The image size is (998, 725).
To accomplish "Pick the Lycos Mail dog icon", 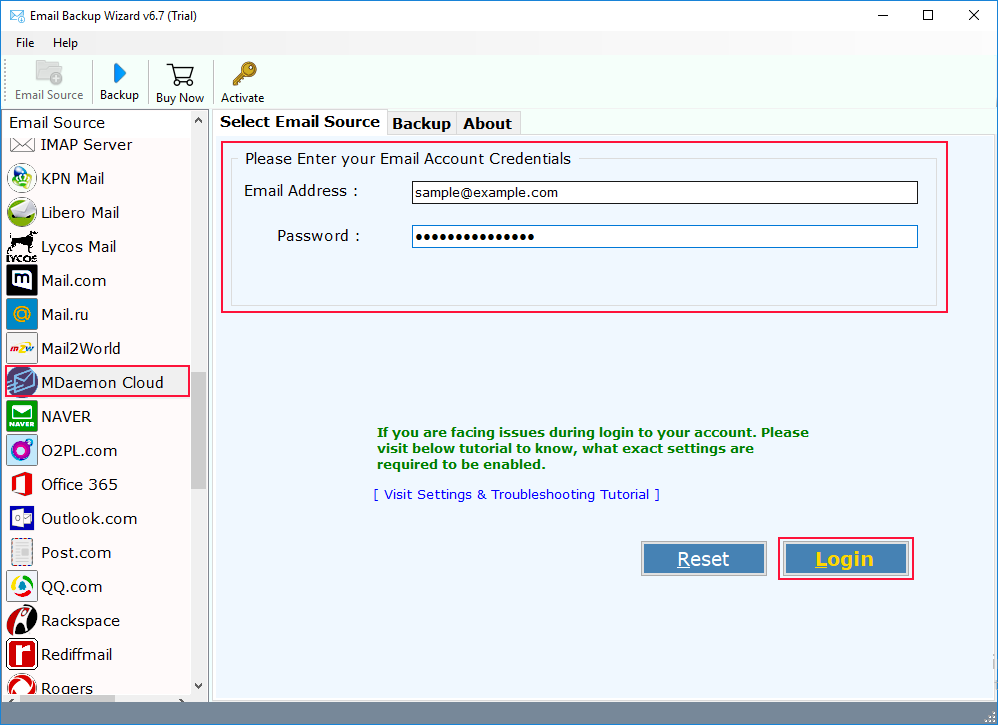I will (x=22, y=246).
